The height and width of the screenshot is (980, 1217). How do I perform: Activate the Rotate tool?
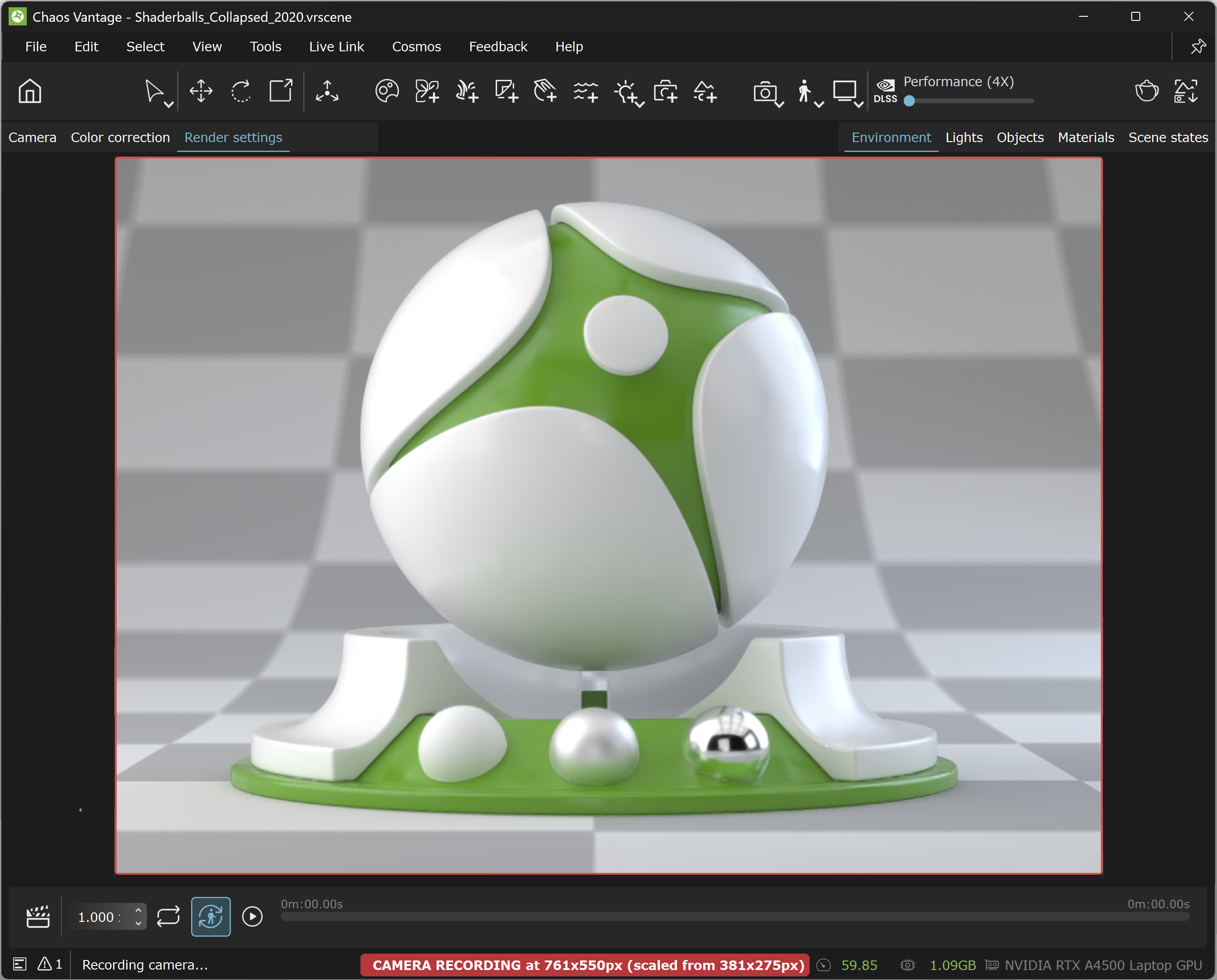(x=241, y=91)
